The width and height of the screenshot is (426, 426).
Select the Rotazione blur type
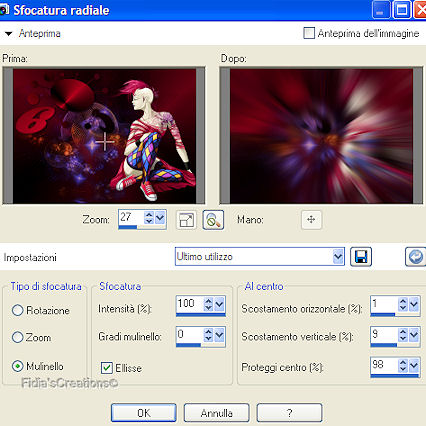point(17,310)
